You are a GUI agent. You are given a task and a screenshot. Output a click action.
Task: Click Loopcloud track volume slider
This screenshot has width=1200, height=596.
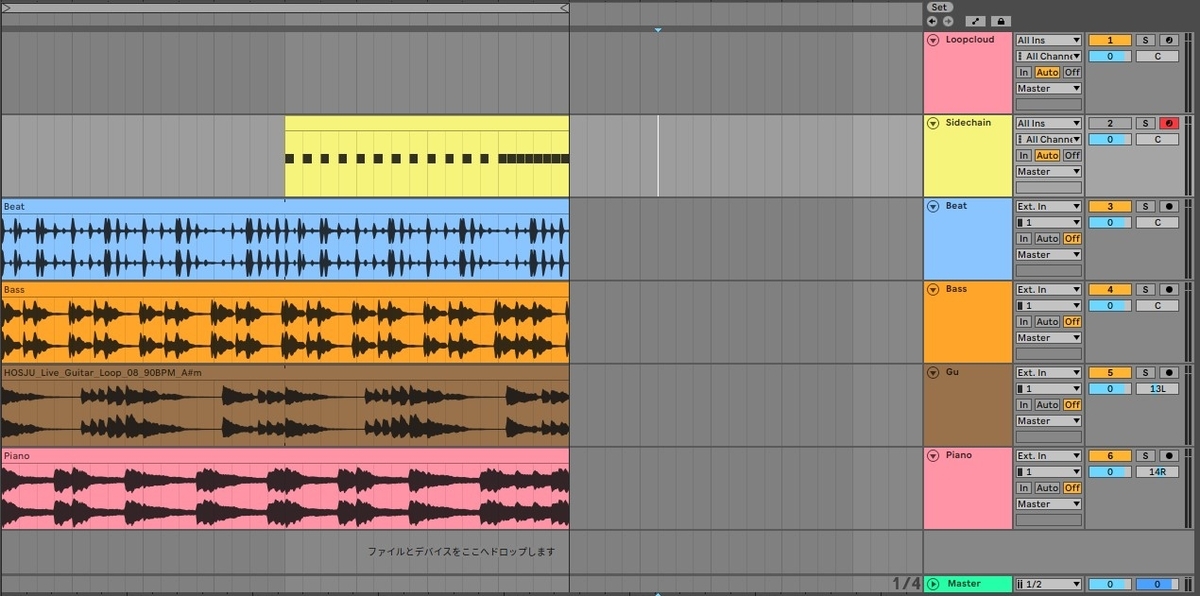point(1110,56)
